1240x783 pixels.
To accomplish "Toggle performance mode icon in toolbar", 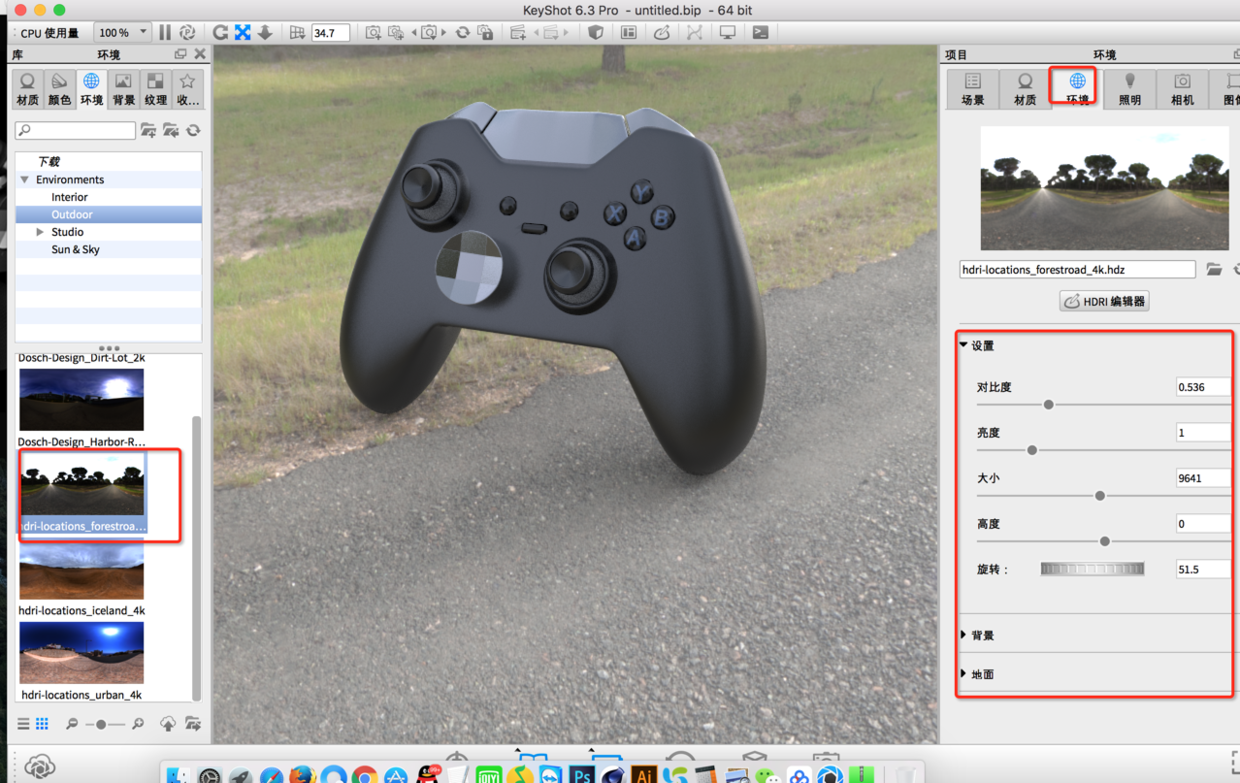I will click(187, 32).
